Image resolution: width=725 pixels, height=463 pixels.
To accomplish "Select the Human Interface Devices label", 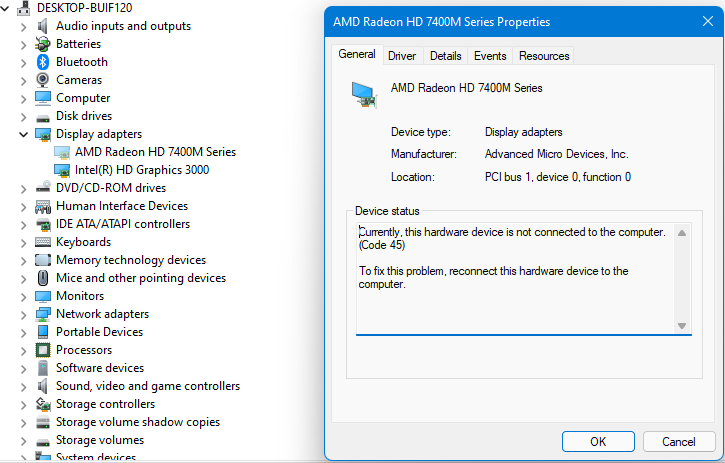I will coord(122,206).
